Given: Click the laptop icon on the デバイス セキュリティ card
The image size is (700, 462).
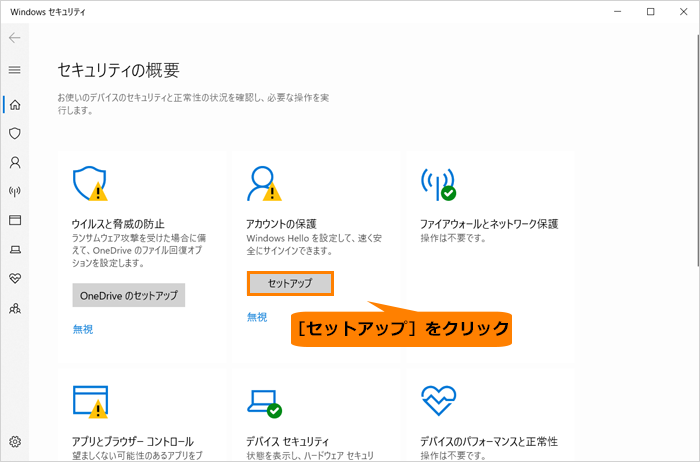Looking at the screenshot, I should pos(265,403).
